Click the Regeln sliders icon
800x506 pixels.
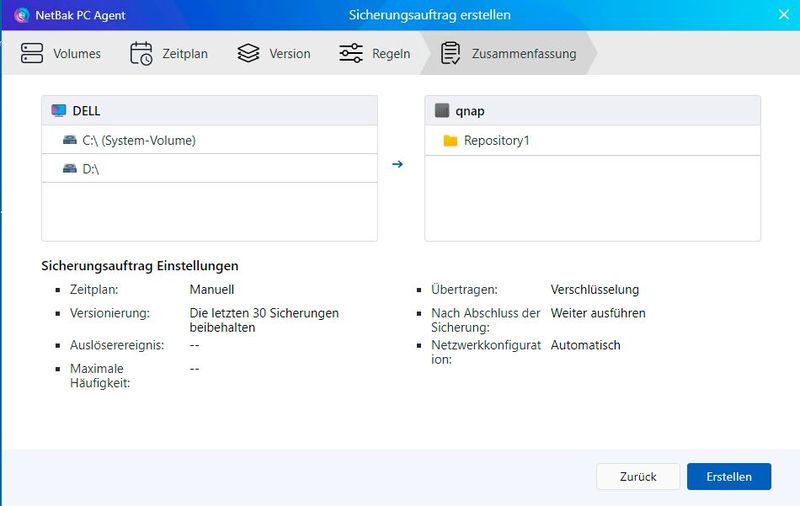[x=351, y=53]
